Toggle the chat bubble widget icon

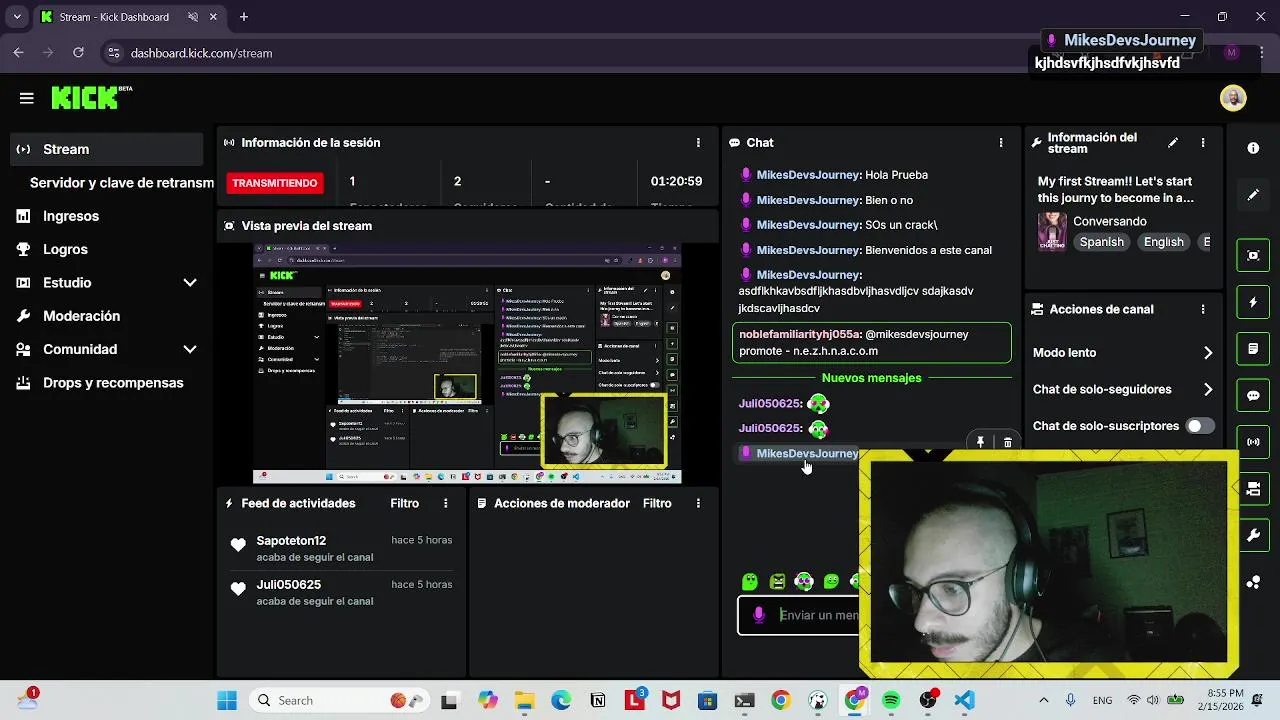tap(1253, 396)
